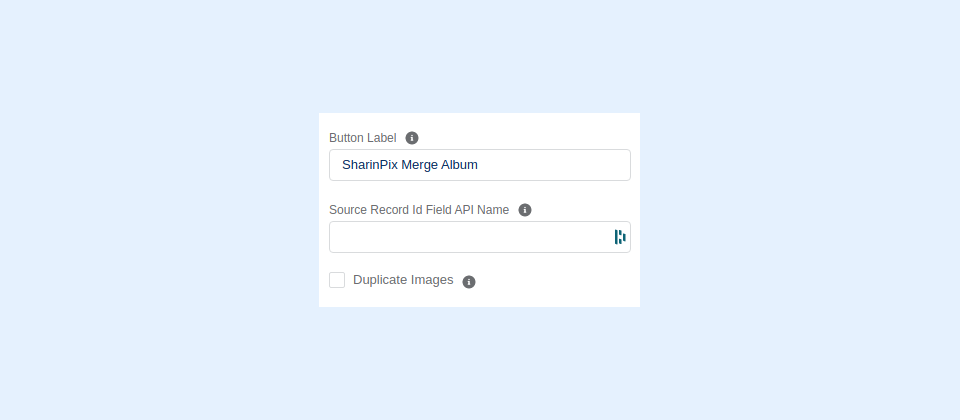Click the word "SharinPix" in the text field
This screenshot has width=960, height=420.
tap(369, 165)
